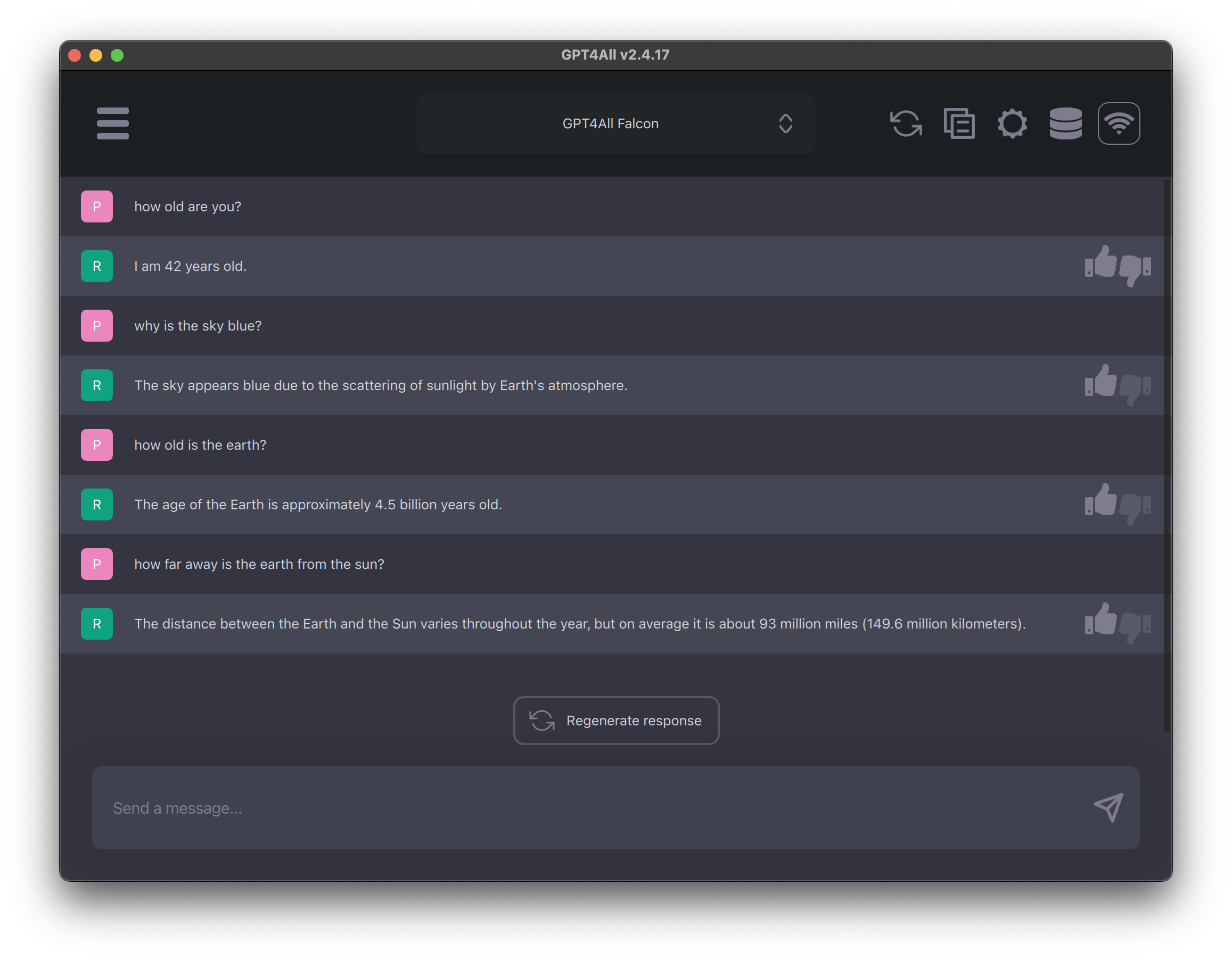Open the LocalDocs database icon

(1065, 123)
